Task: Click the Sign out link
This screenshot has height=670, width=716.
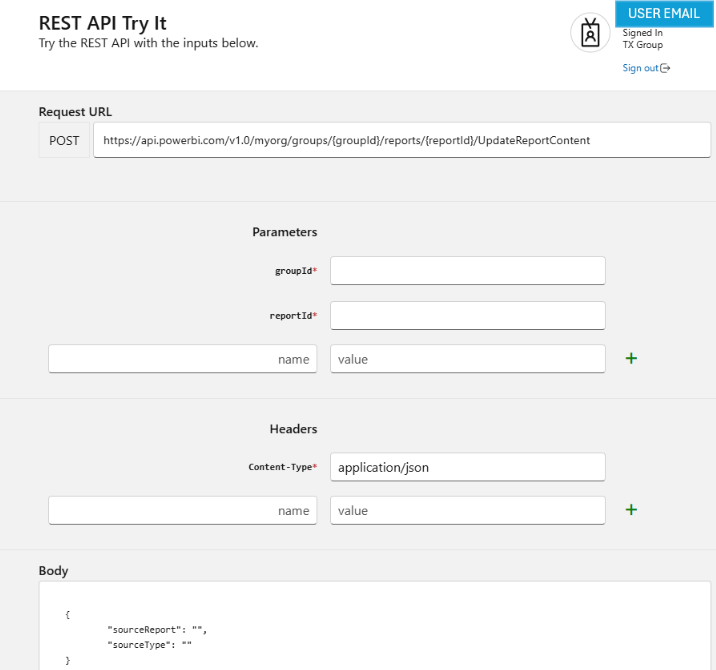Action: click(x=640, y=68)
